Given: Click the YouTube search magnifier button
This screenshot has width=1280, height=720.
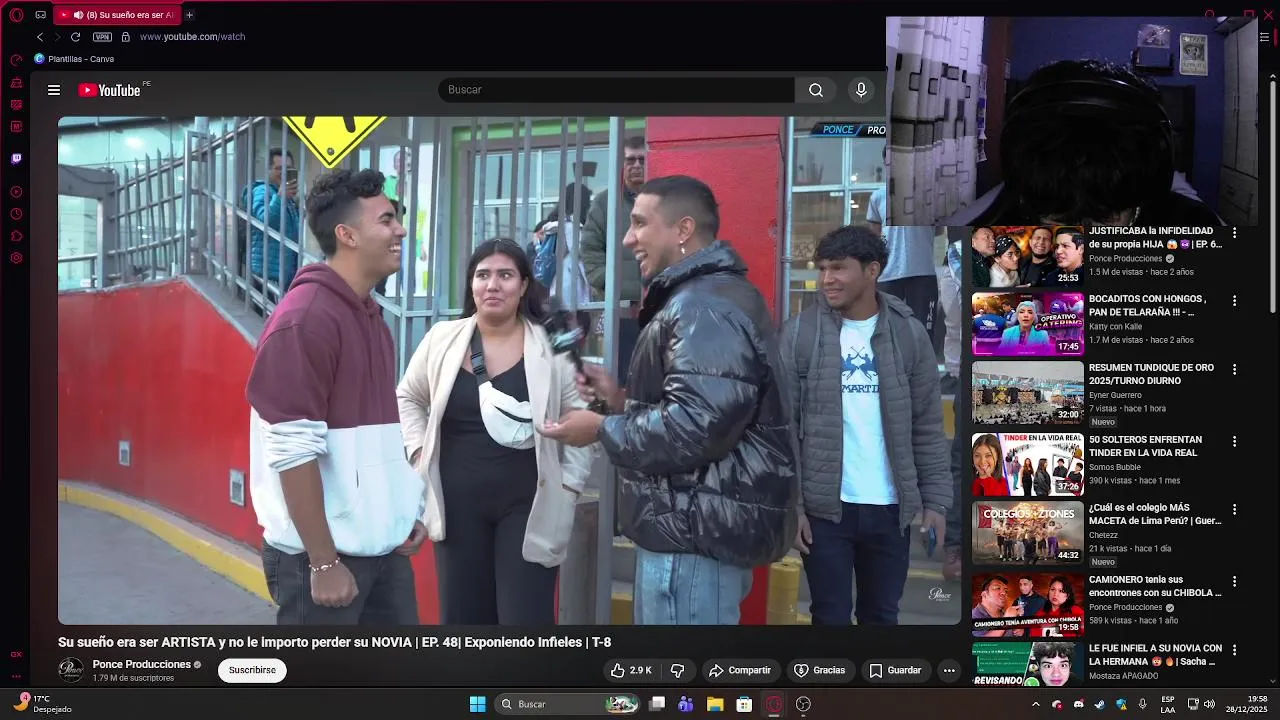Looking at the screenshot, I should point(816,90).
